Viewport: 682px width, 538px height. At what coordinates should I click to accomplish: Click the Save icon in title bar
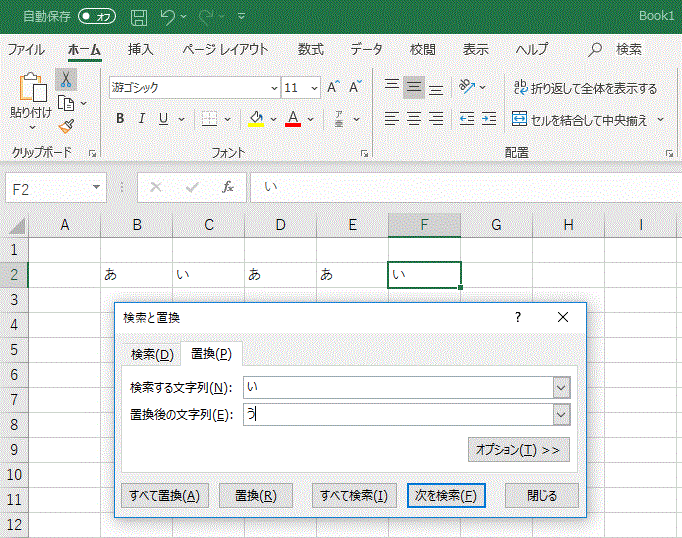tap(139, 17)
